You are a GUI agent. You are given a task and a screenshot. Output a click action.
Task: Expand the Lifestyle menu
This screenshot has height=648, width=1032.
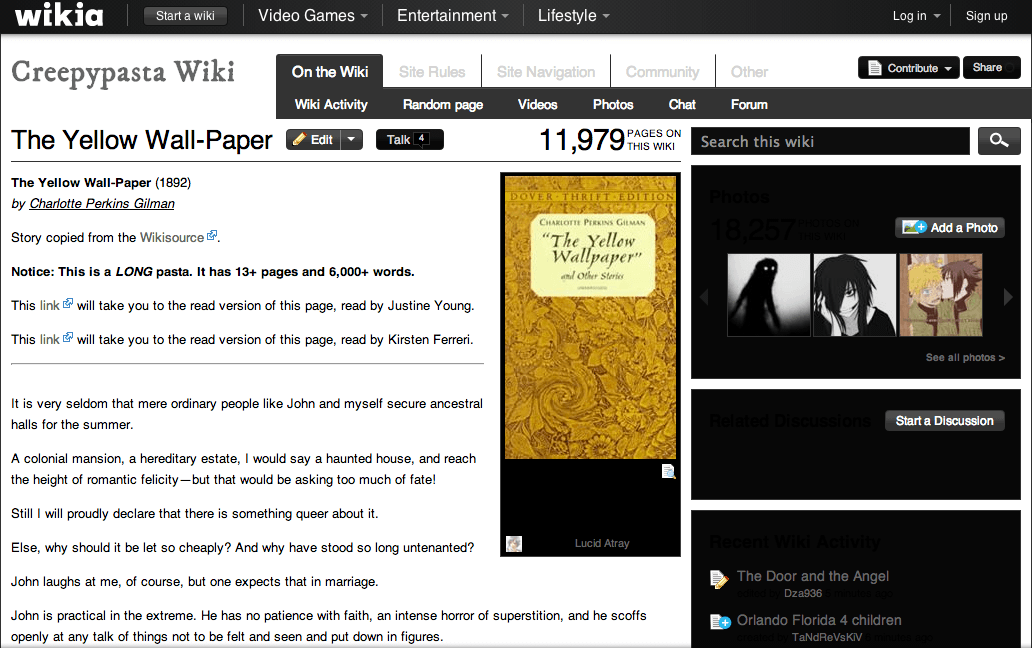point(573,16)
